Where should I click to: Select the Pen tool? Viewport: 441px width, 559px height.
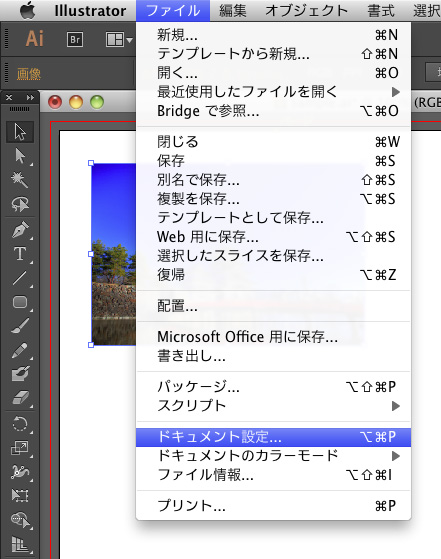coord(20,230)
